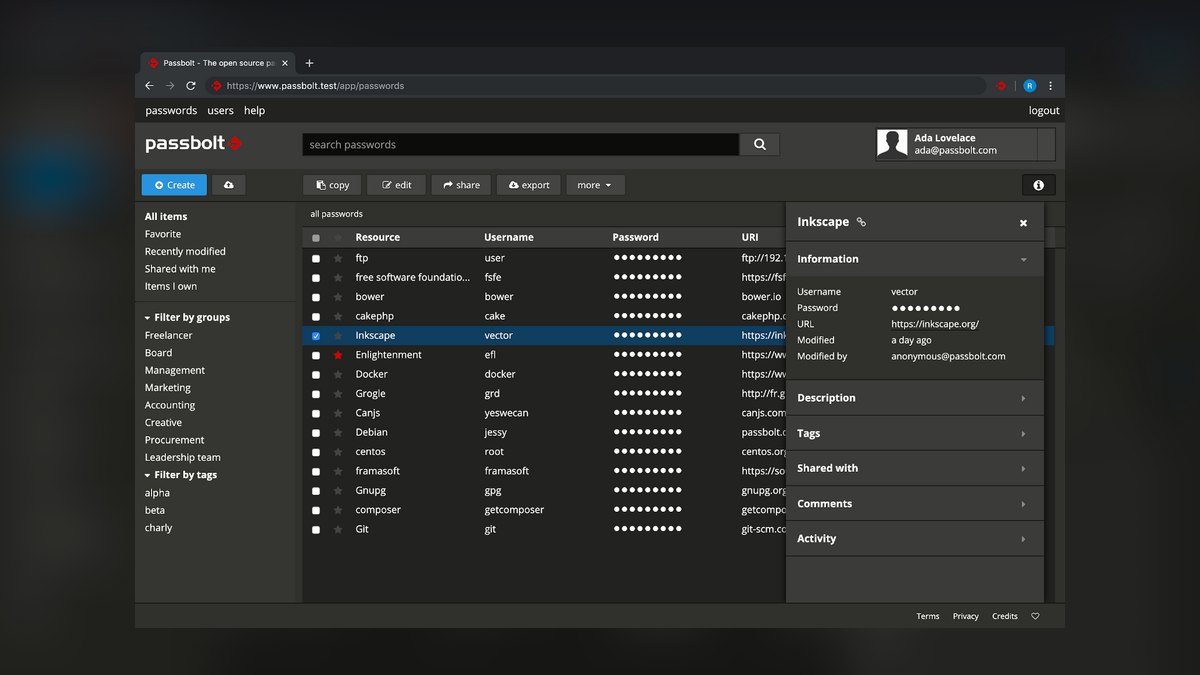The image size is (1200, 675).
Task: Collapse the Information section
Action: pyautogui.click(x=915, y=259)
